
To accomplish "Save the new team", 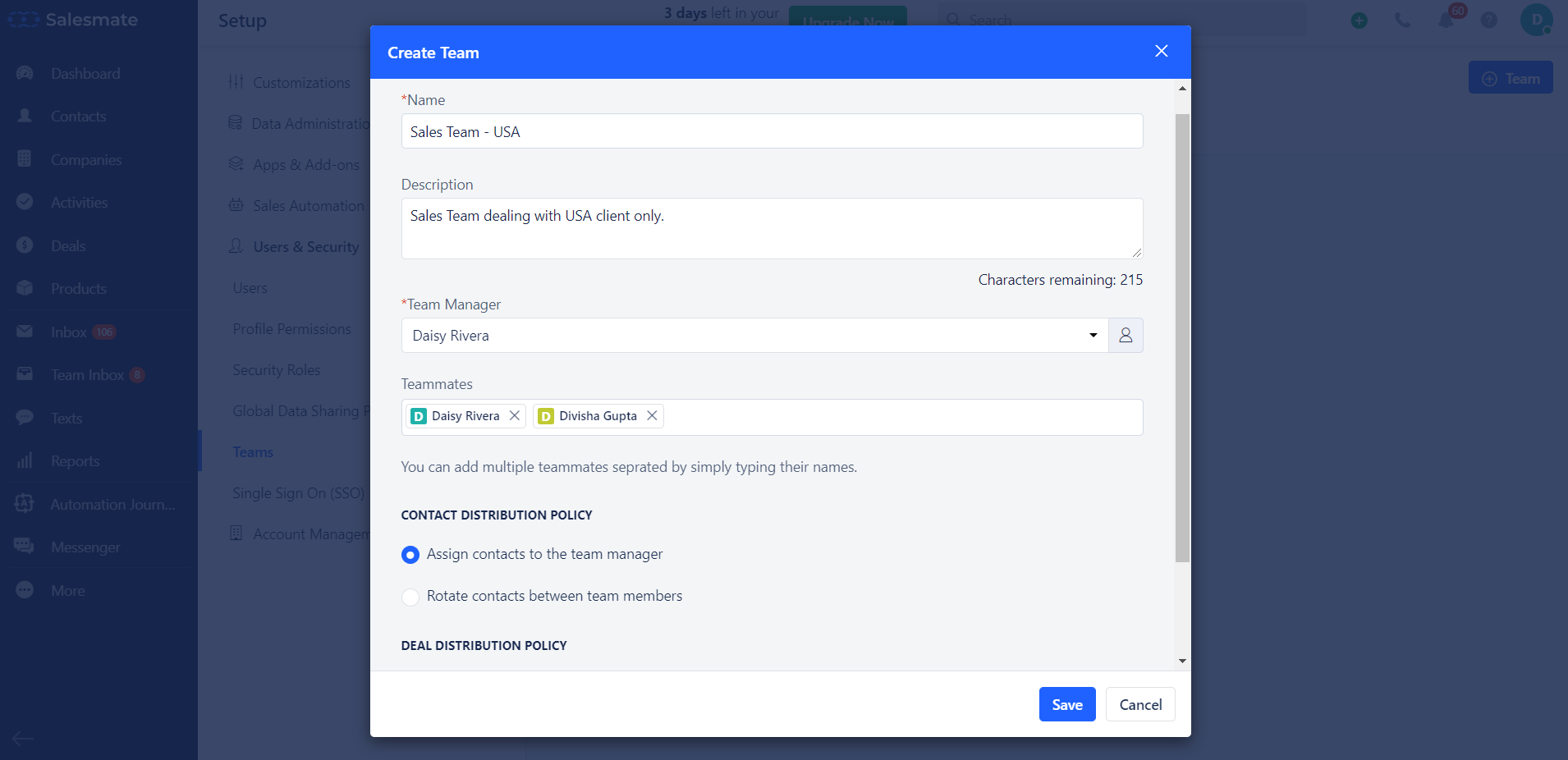I will click(x=1067, y=704).
